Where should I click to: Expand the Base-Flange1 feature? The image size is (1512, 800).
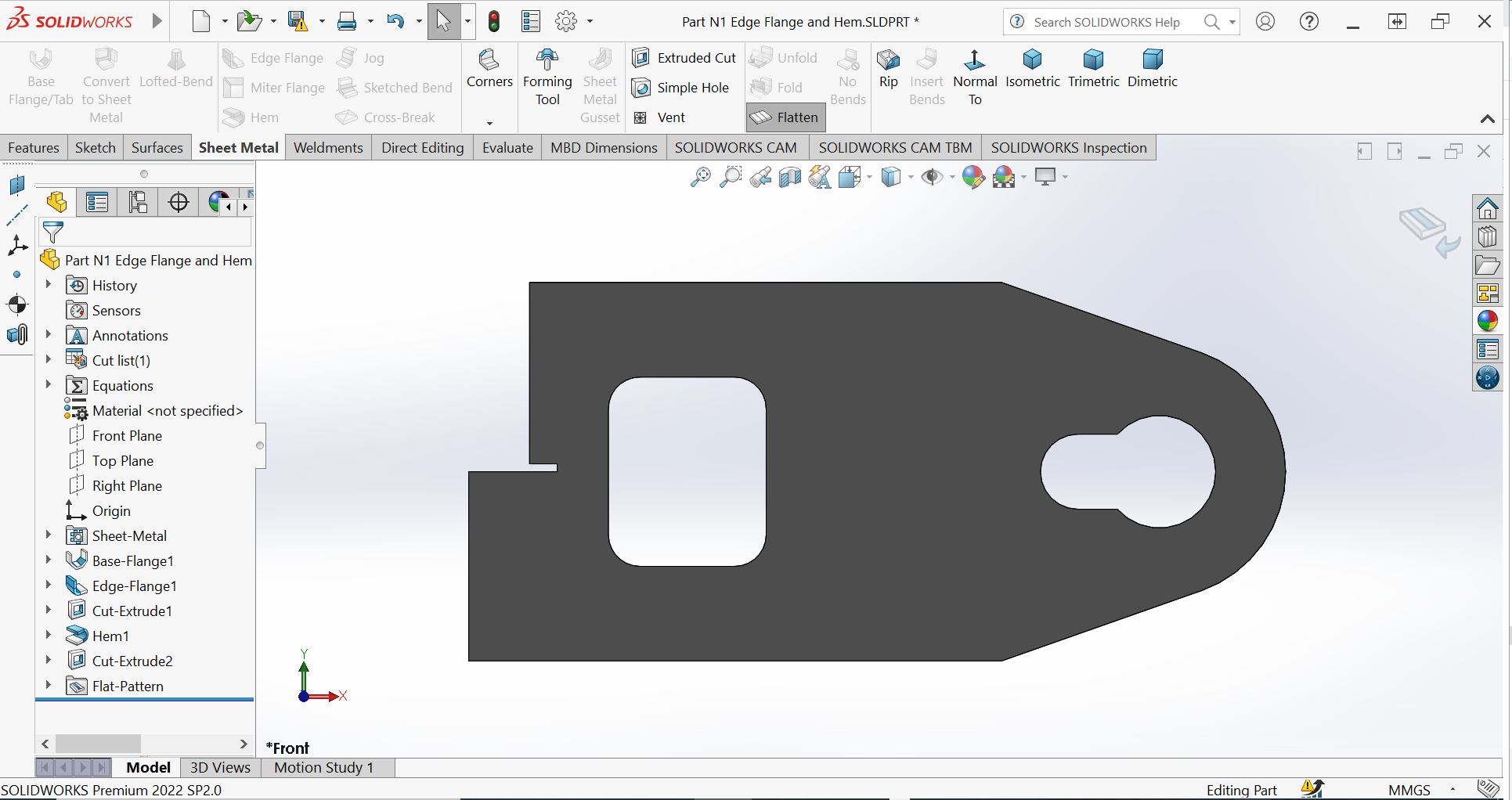point(49,560)
